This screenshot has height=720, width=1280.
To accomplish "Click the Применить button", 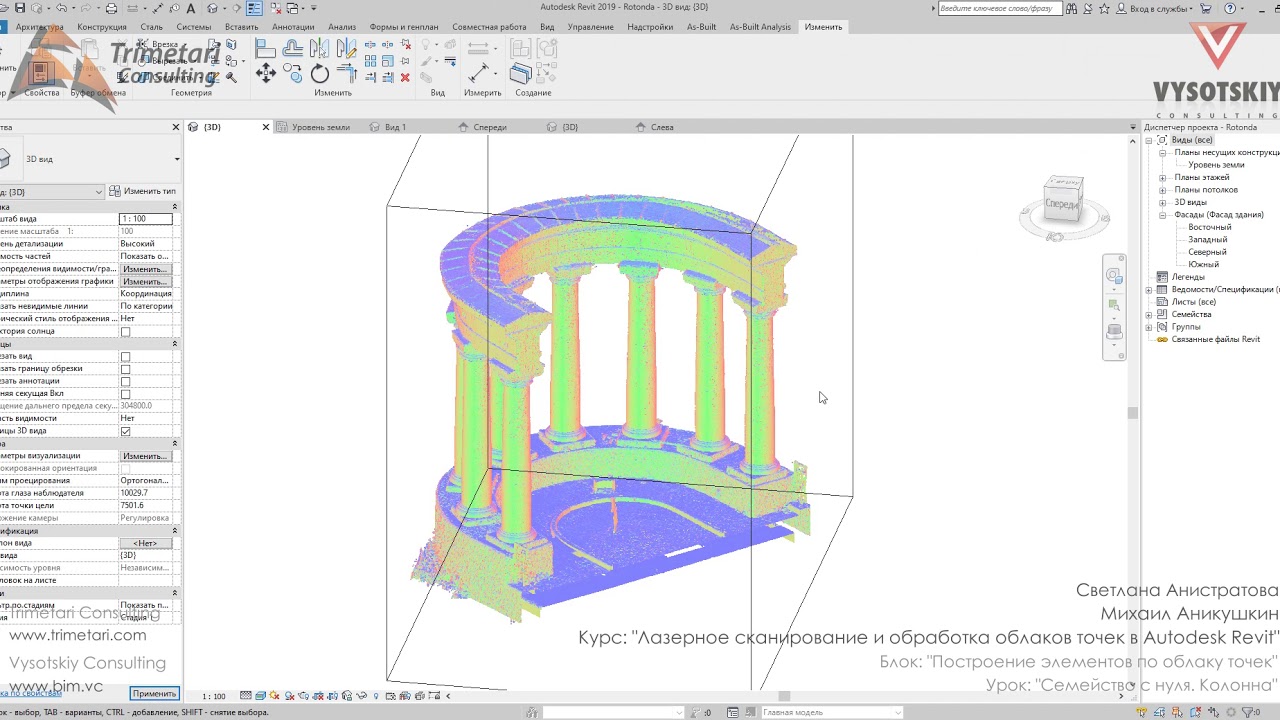I will coord(154,693).
